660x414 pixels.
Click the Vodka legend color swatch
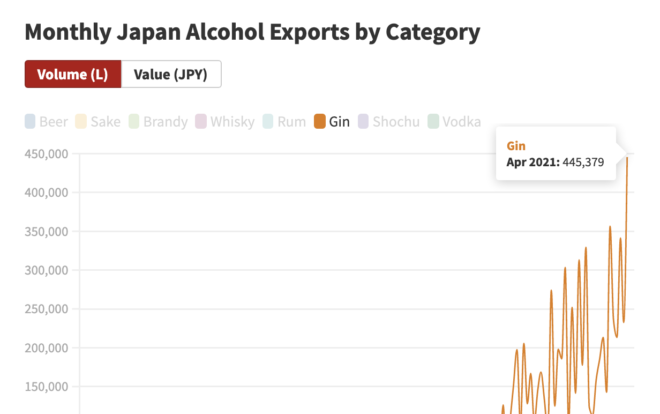tap(433, 121)
